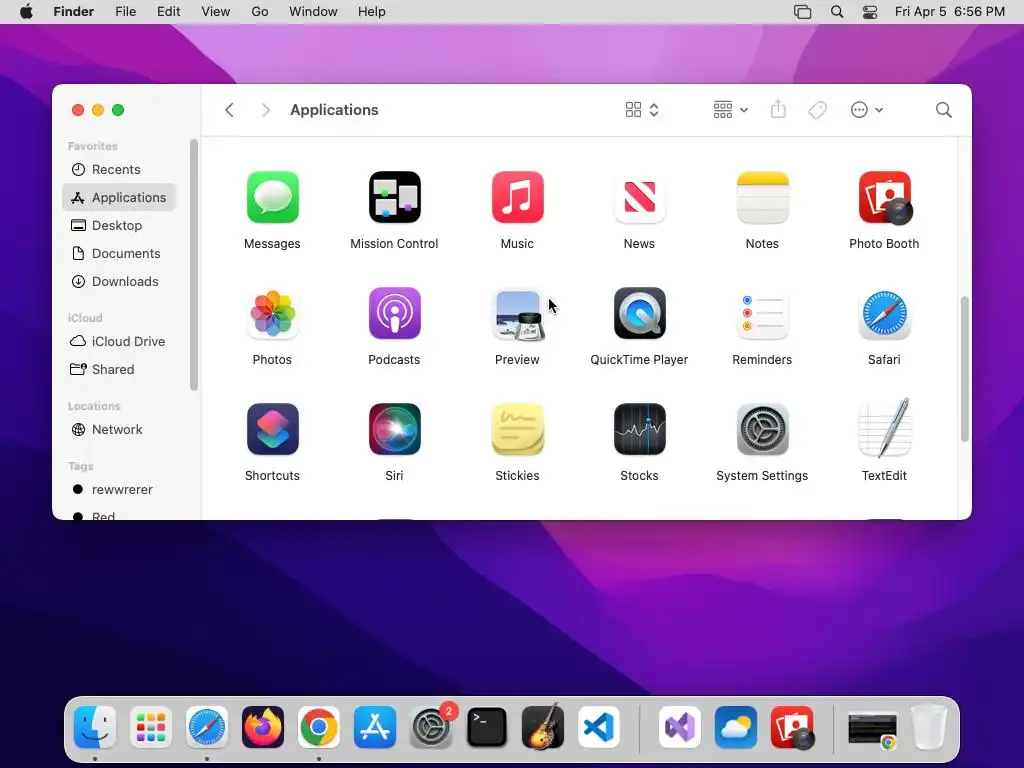The height and width of the screenshot is (768, 1024).
Task: Select Safari in the Applications folder
Action: [884, 313]
